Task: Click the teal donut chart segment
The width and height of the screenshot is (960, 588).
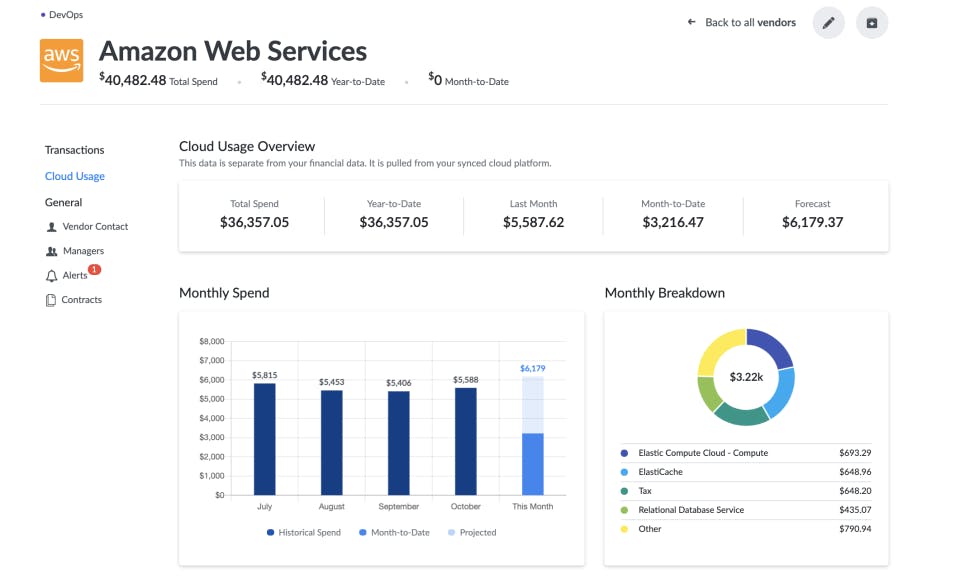Action: click(x=741, y=416)
